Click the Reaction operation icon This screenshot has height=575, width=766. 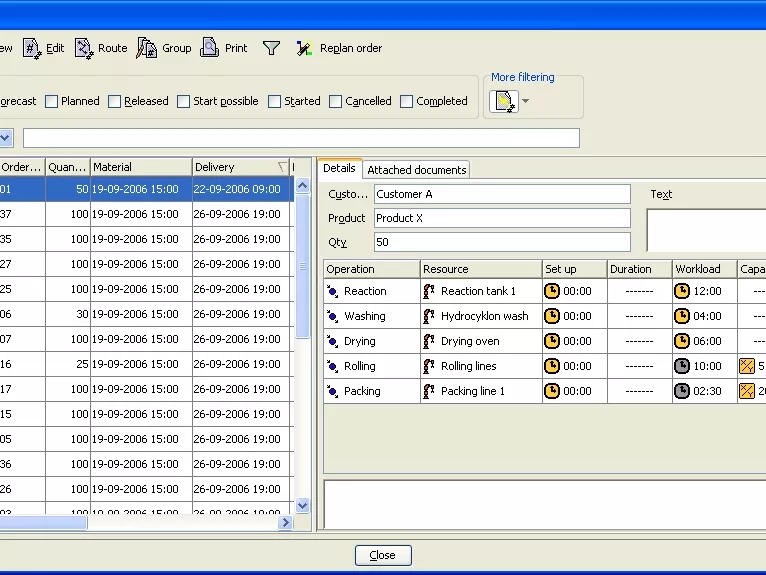point(332,291)
